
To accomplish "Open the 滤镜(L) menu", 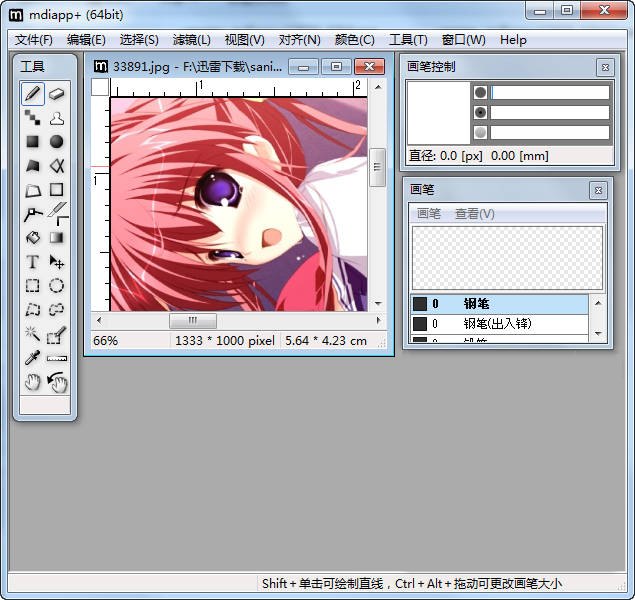I will (192, 40).
